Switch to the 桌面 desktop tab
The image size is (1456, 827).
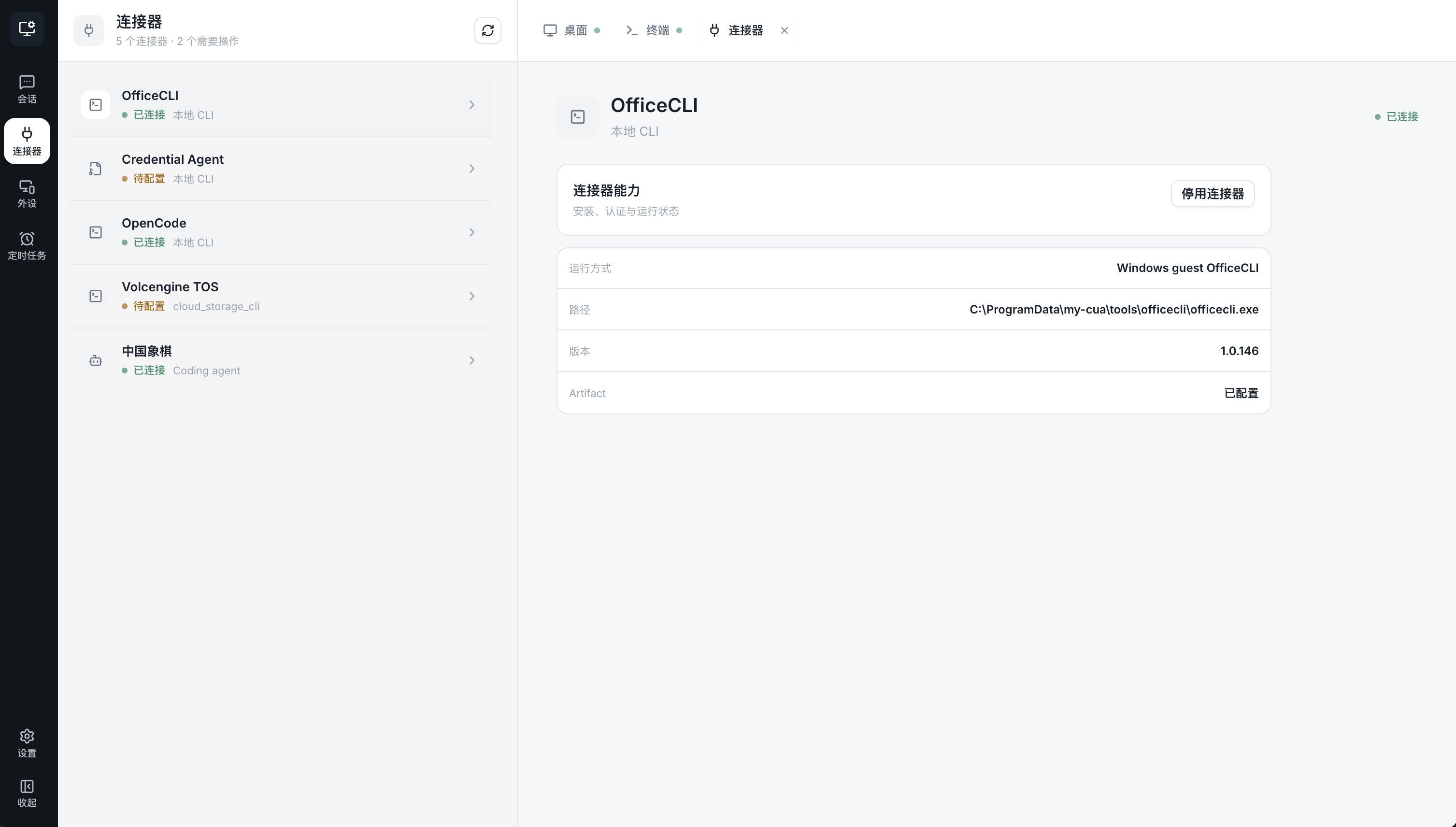pos(571,30)
